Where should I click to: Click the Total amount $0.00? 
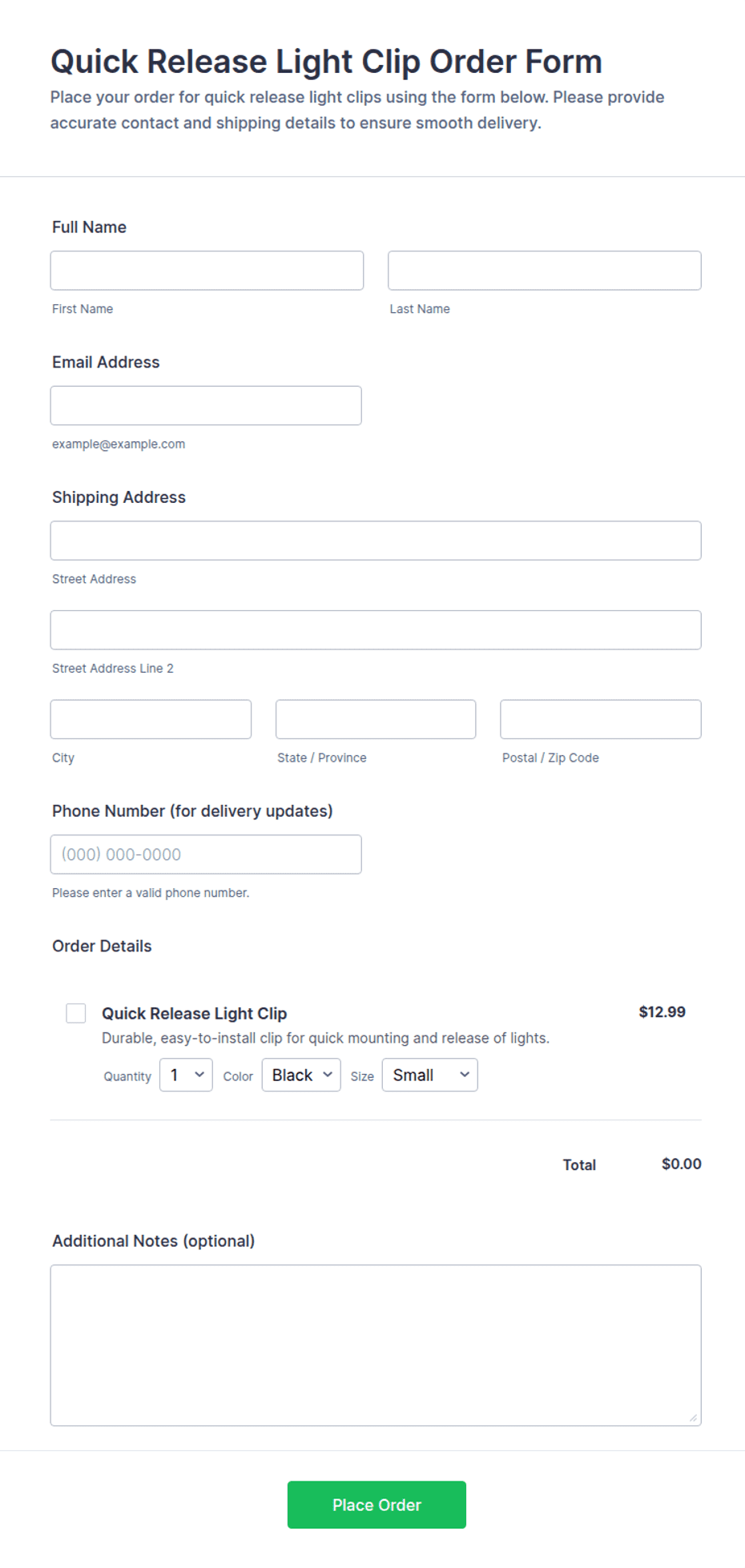point(682,1164)
